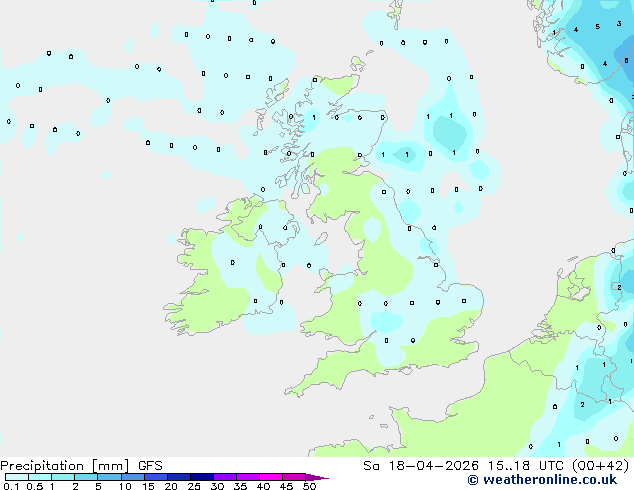Click the 'Sa 18-04-2026 15..18 UTC (00+42)' timestamp
This screenshot has height=490, width=634.
[496, 466]
